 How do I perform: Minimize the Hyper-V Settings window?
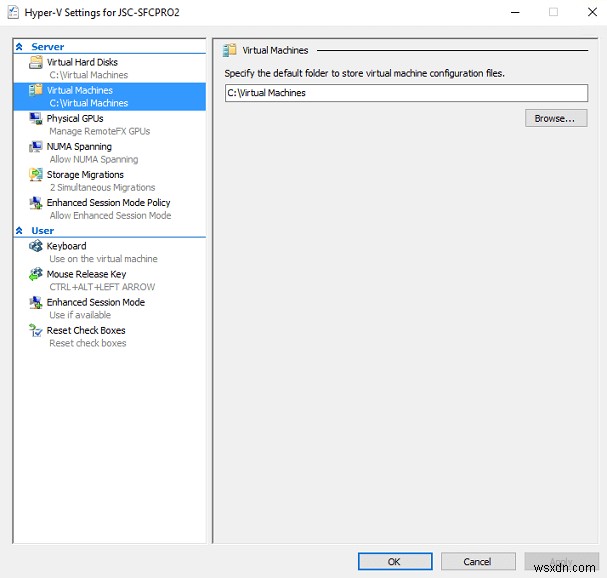[x=515, y=12]
